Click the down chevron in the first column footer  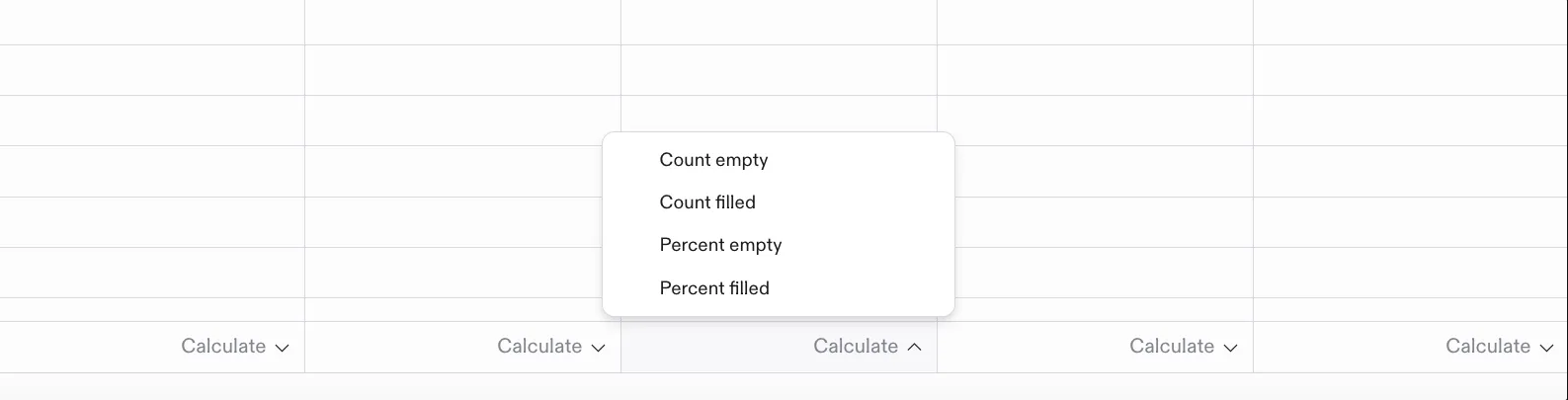pyautogui.click(x=283, y=348)
